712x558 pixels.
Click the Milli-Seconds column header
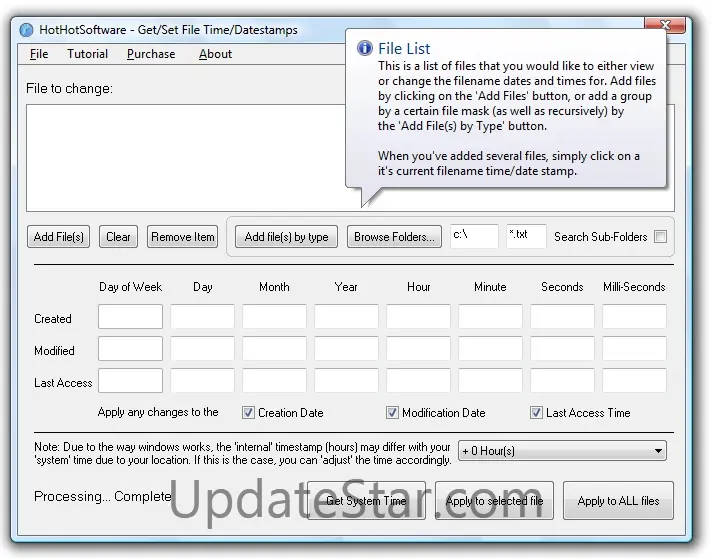coord(634,287)
